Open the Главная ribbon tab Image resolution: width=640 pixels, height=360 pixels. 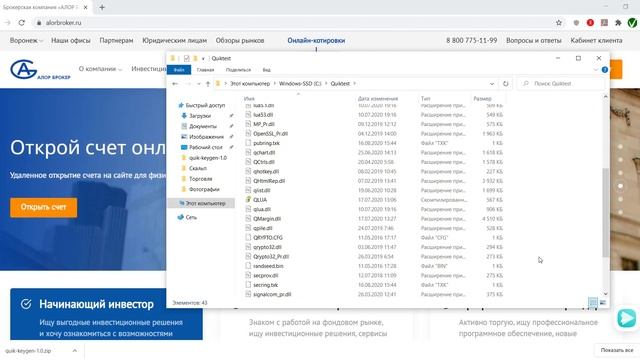[205, 70]
